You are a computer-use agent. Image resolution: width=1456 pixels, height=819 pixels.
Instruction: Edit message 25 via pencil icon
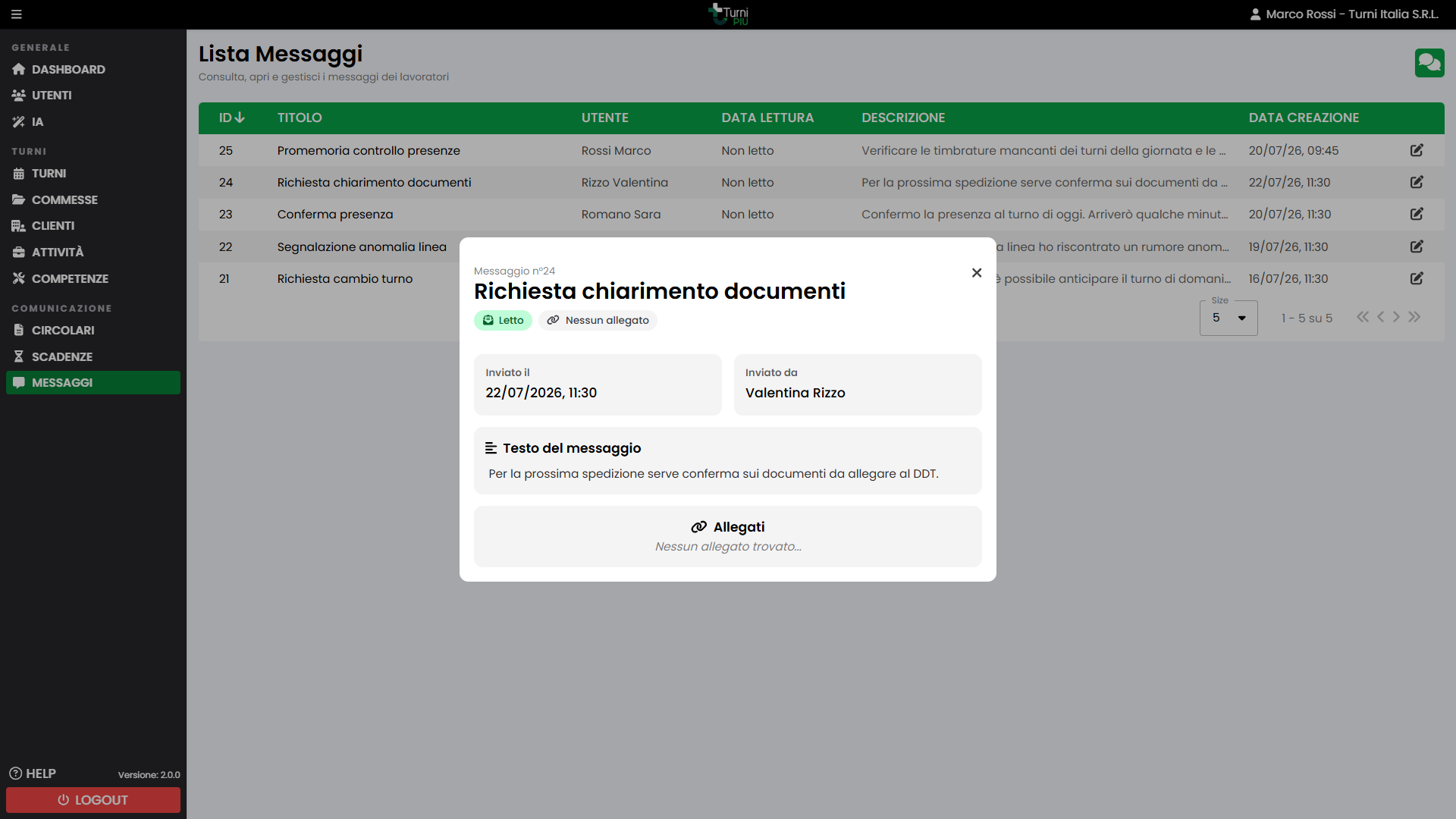[x=1416, y=150]
